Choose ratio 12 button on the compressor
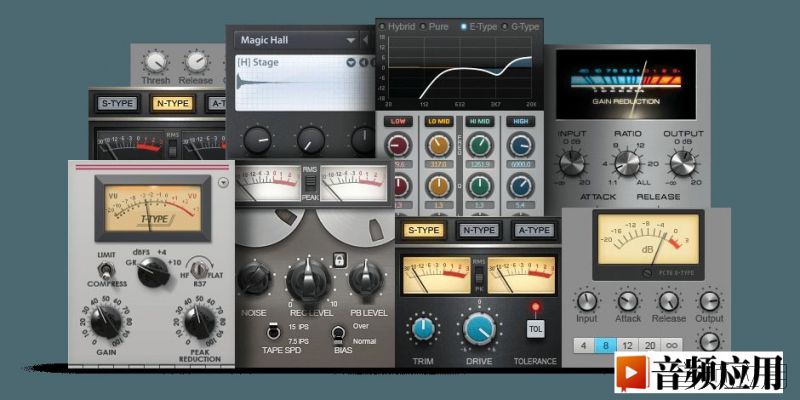 (x=627, y=346)
